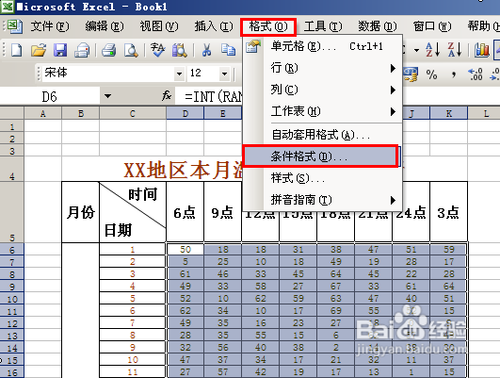Click date cell with value 10
The width and height of the screenshot is (500, 378).
[x=133, y=360]
